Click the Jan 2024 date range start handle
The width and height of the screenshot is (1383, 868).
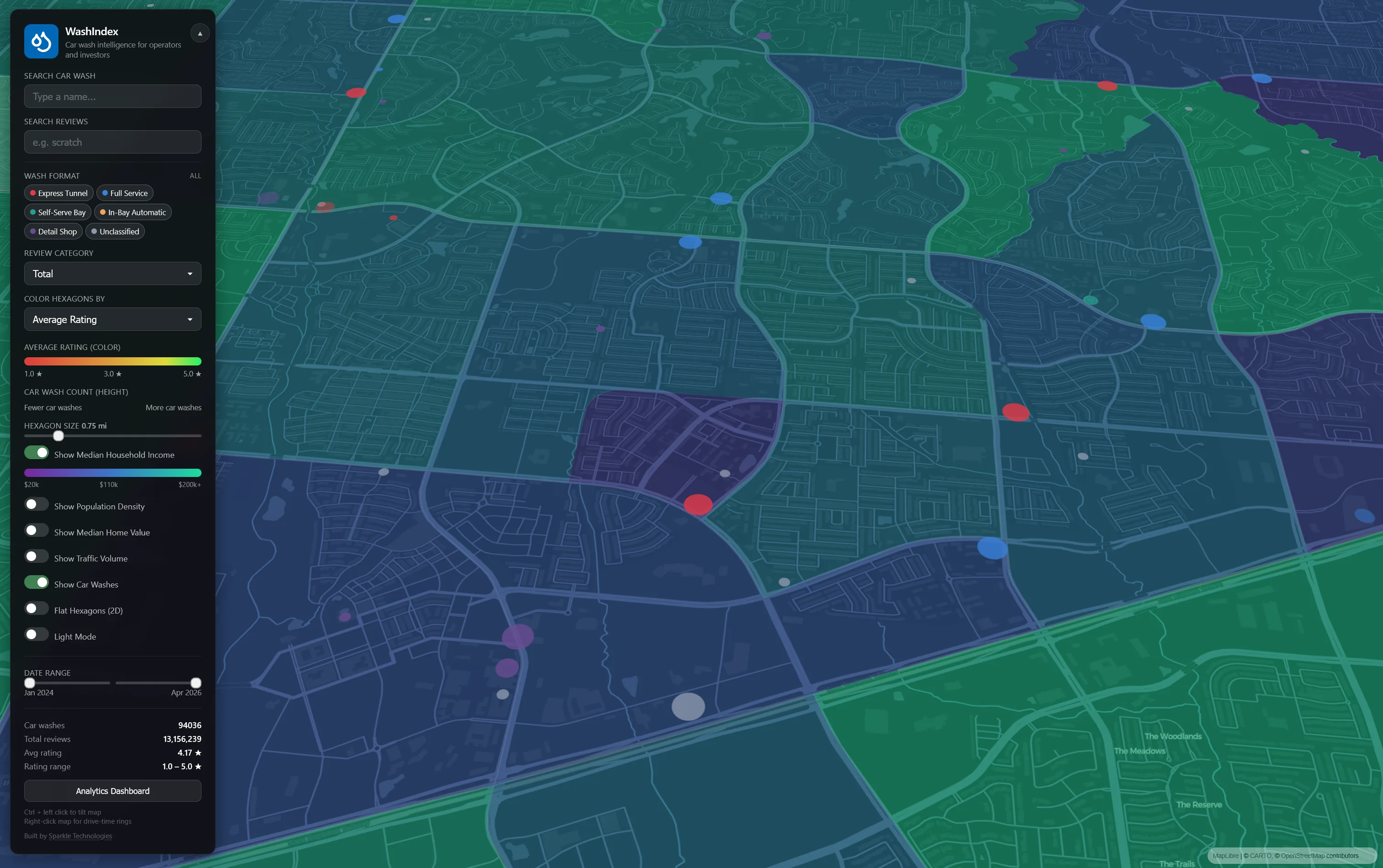30,683
